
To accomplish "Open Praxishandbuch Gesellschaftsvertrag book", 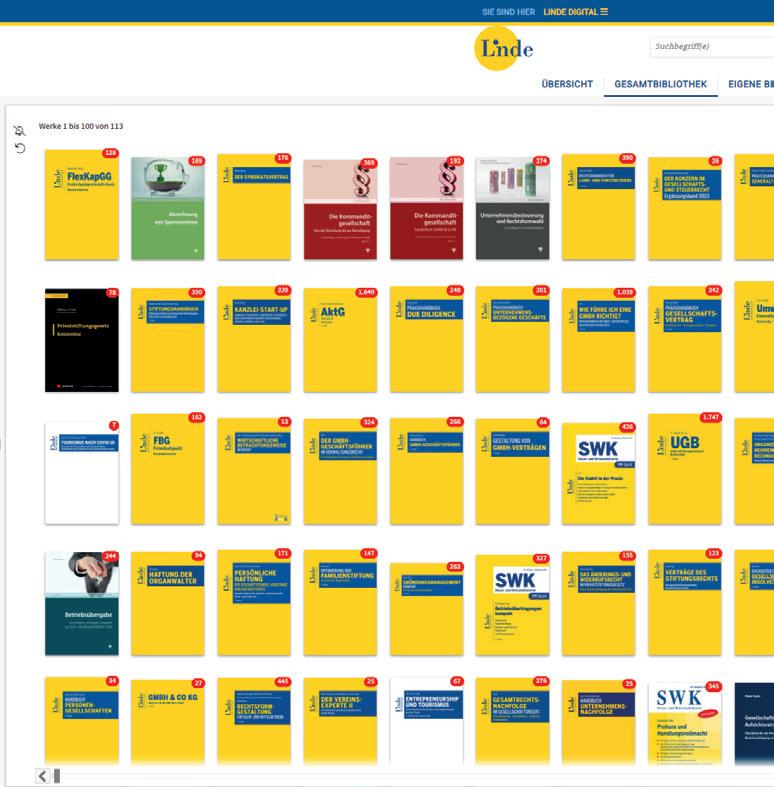I will click(685, 339).
